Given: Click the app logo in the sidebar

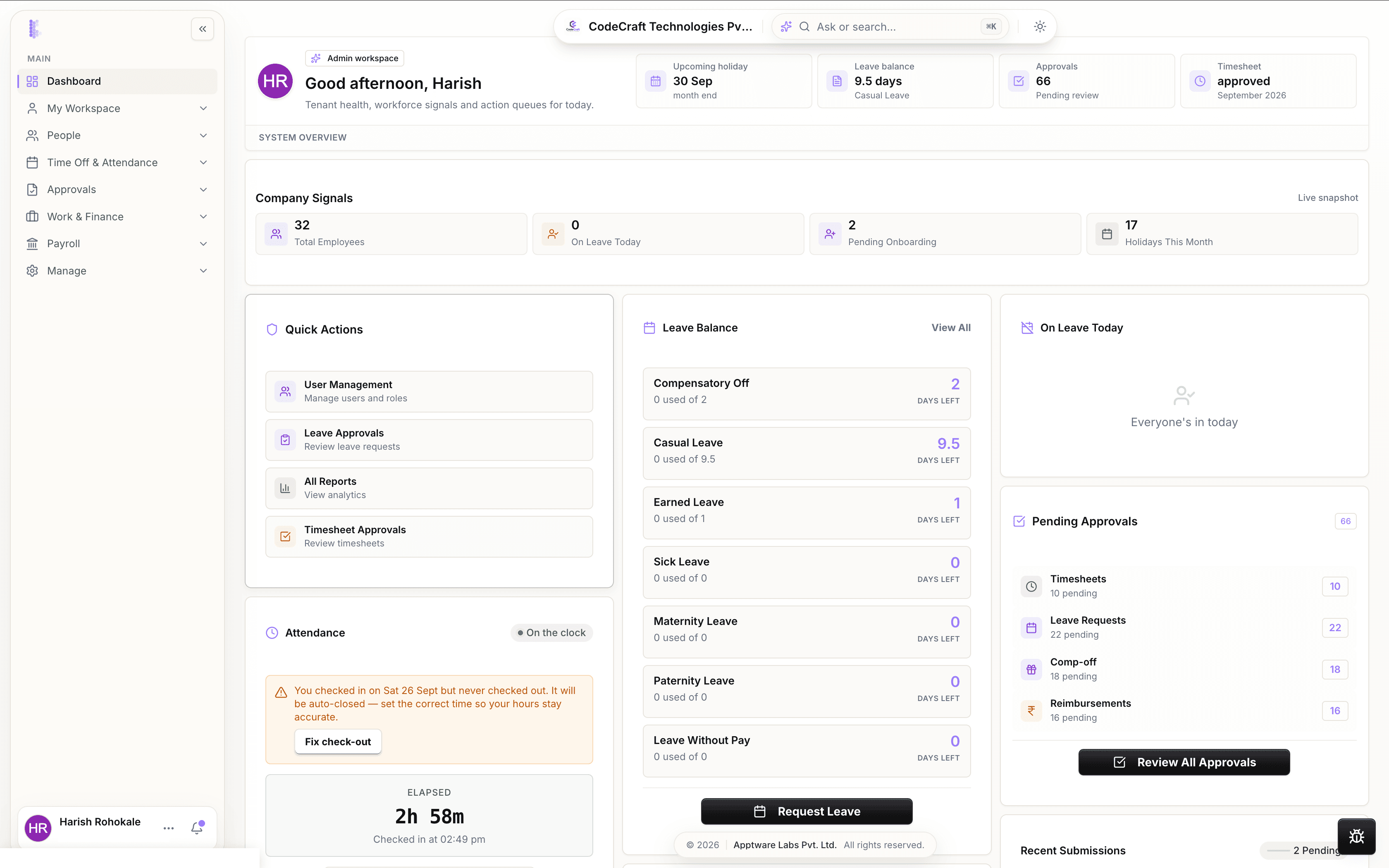Looking at the screenshot, I should pos(34,29).
